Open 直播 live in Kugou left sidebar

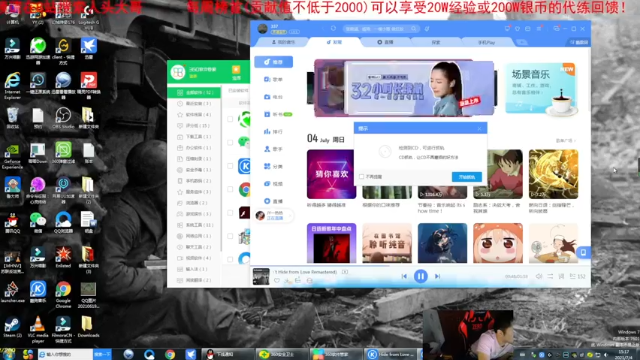tap(273, 201)
